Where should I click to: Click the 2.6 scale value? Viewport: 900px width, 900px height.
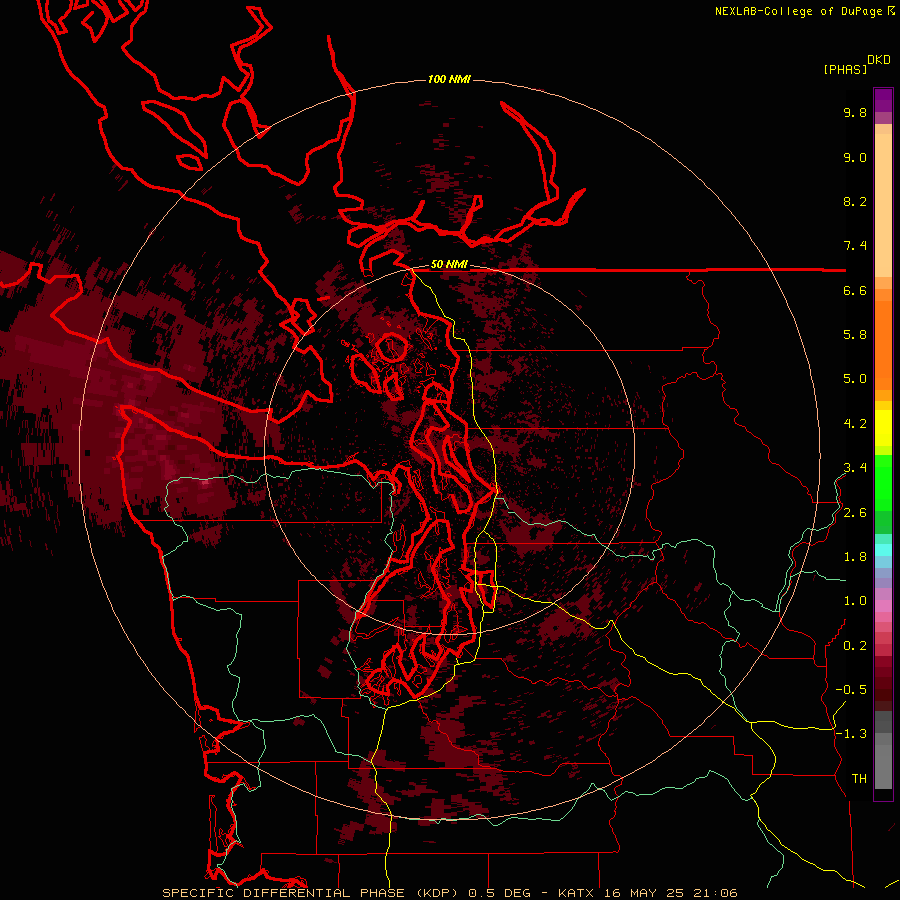(x=855, y=513)
